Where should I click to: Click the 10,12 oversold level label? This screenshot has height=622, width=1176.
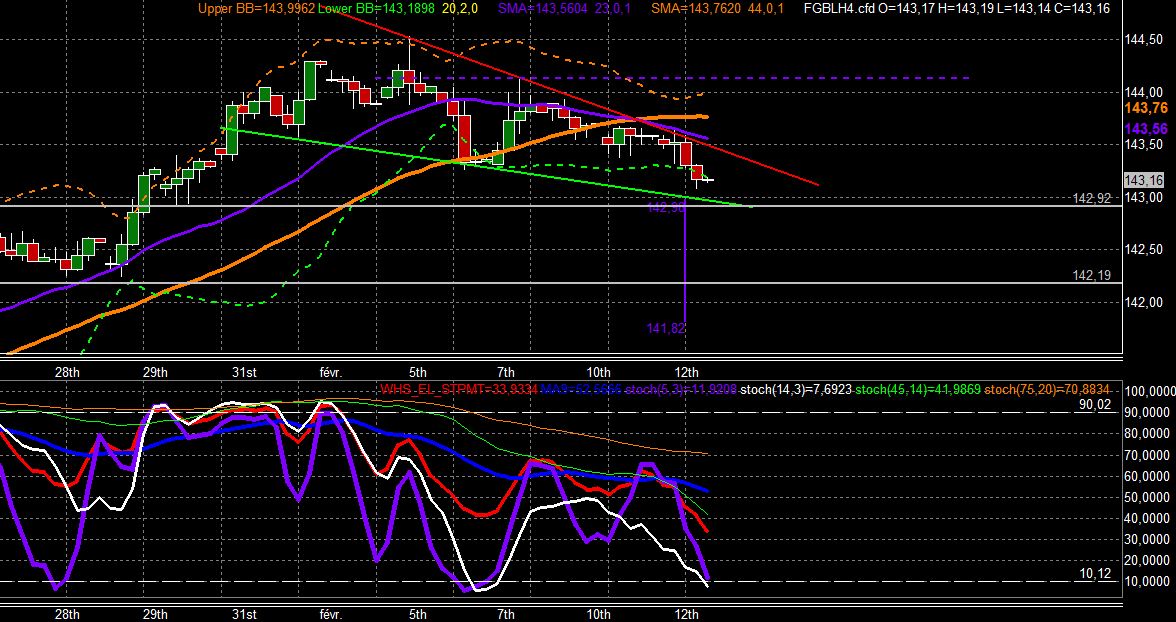[1096, 573]
